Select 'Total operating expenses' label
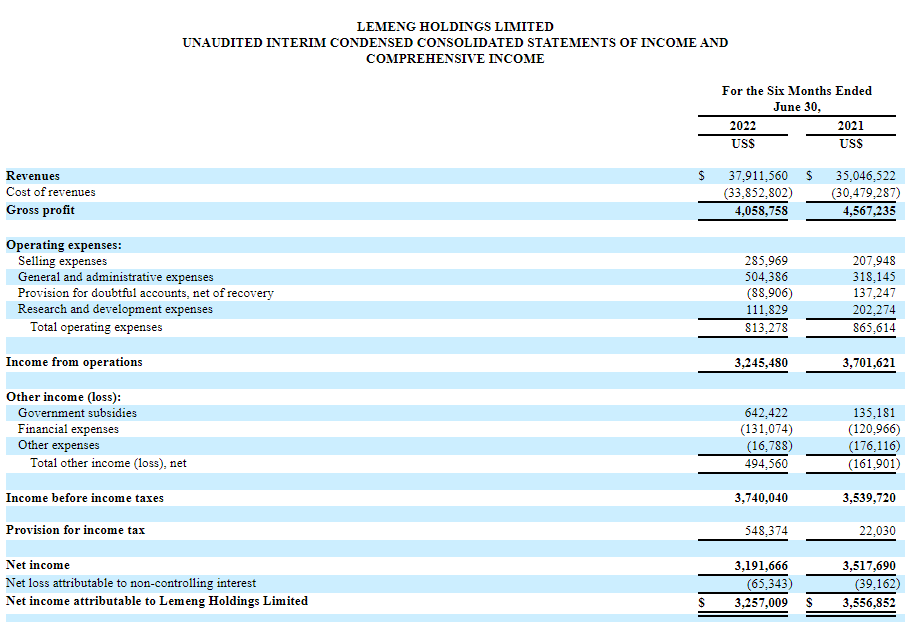Viewport: 912px width, 622px height. coord(96,327)
